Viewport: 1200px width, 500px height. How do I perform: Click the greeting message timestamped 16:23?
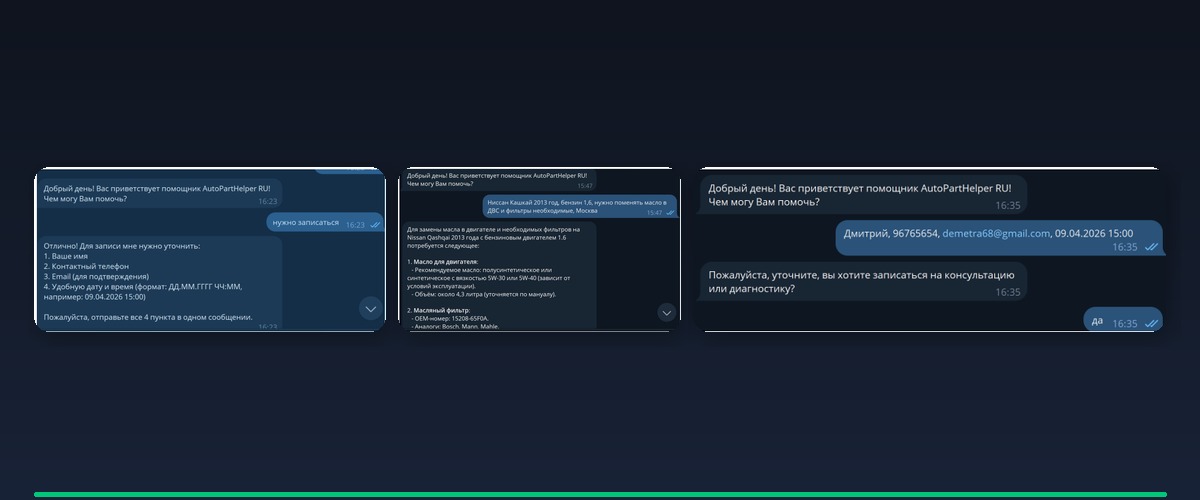158,192
